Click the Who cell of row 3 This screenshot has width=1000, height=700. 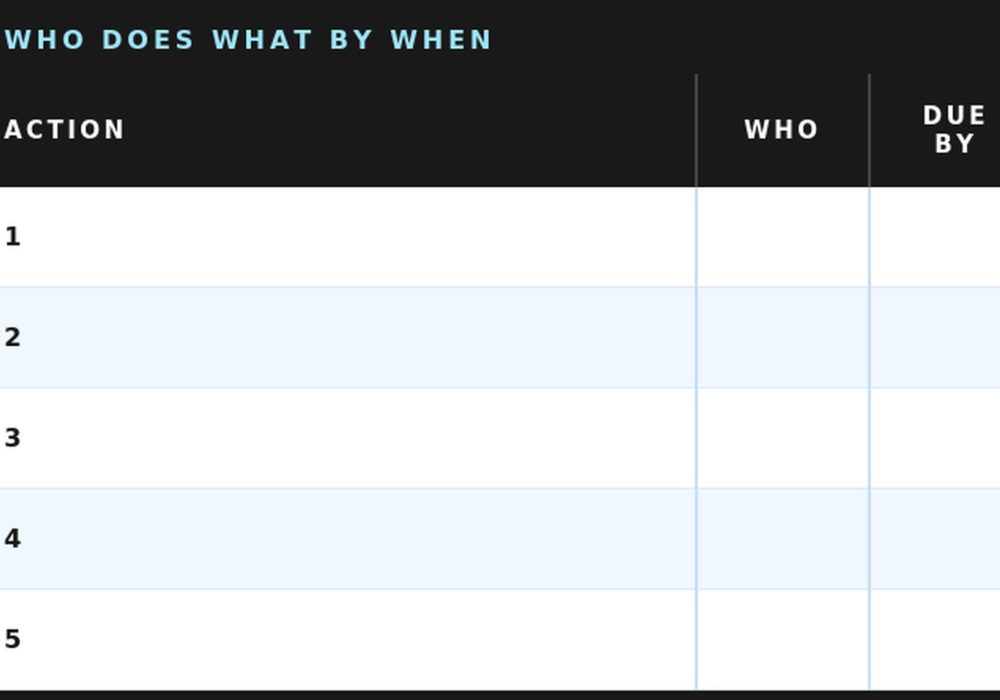pyautogui.click(x=782, y=438)
